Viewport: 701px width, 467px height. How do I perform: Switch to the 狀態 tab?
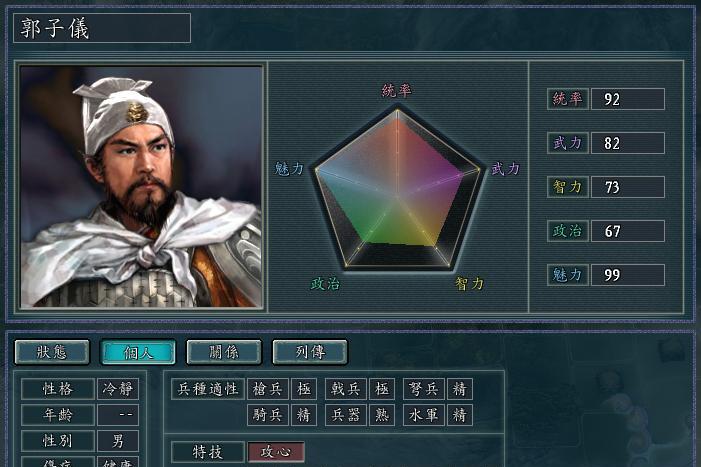pyautogui.click(x=52, y=352)
